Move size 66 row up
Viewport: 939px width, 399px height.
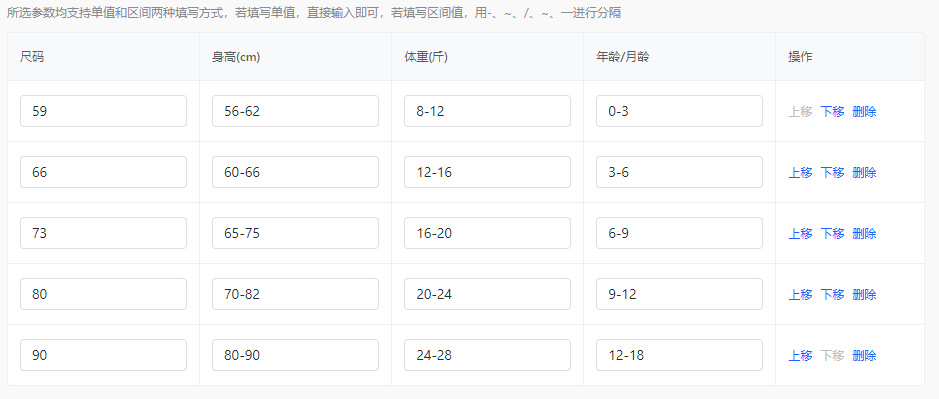tap(800, 173)
